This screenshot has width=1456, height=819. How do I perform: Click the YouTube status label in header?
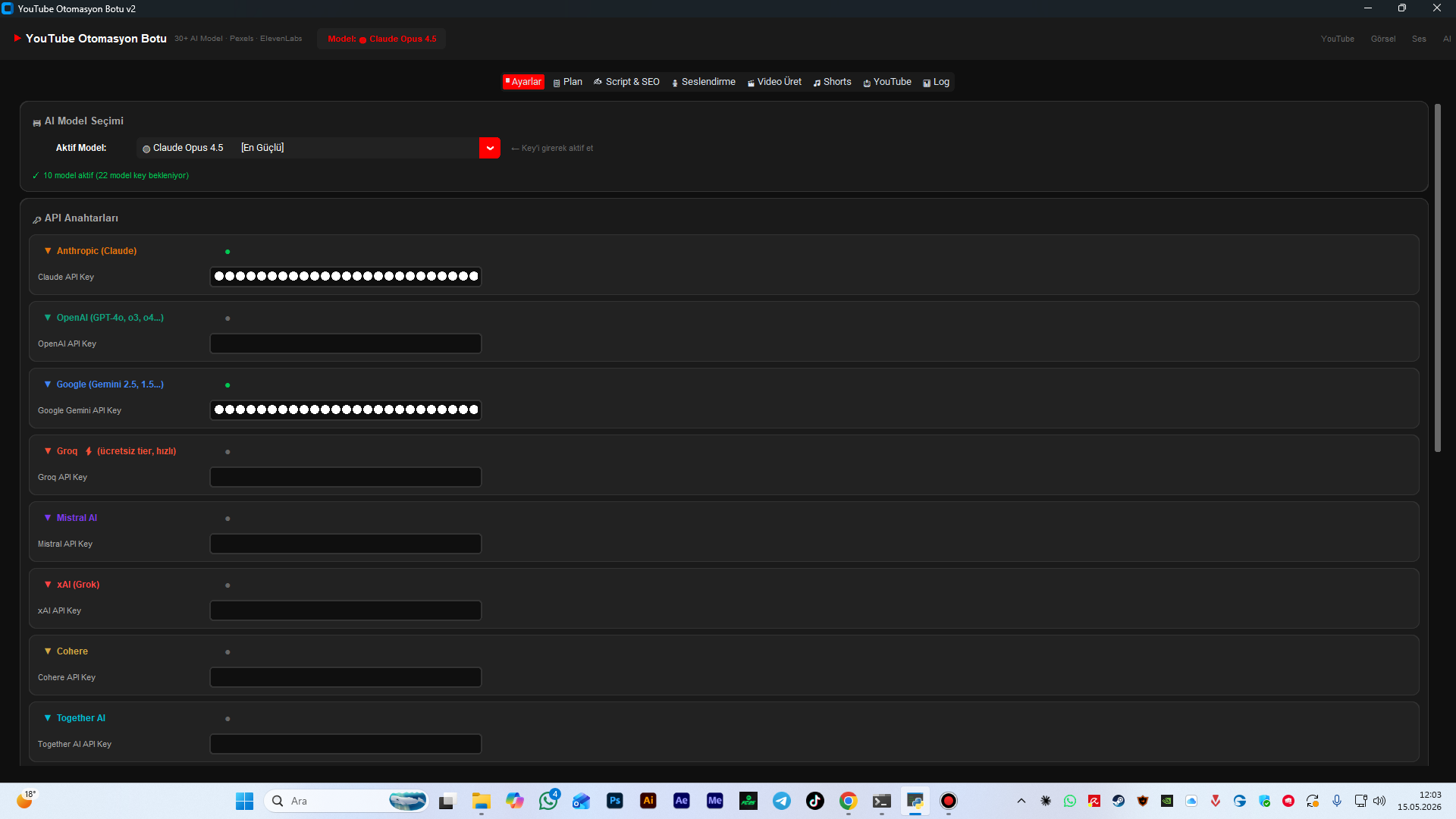point(1337,39)
